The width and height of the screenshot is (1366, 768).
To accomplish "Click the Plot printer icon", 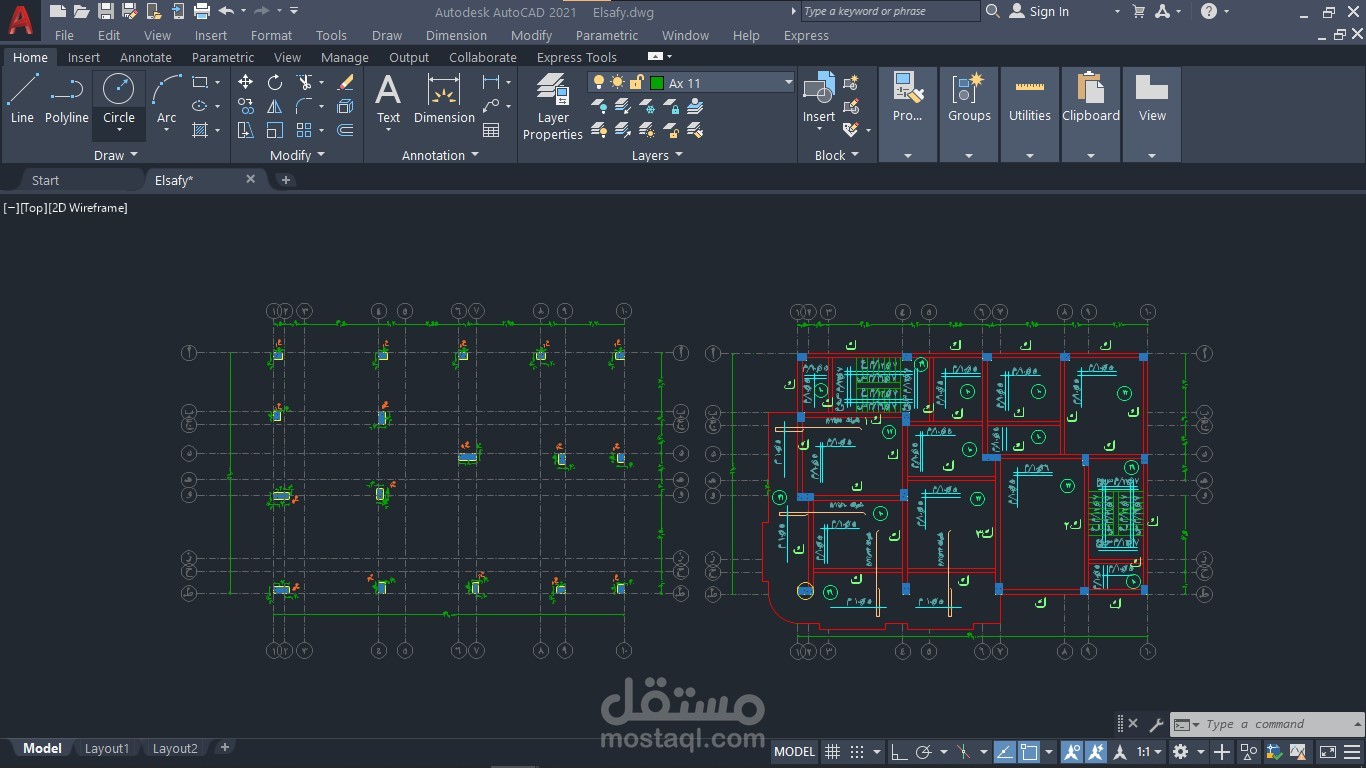I will [x=201, y=11].
